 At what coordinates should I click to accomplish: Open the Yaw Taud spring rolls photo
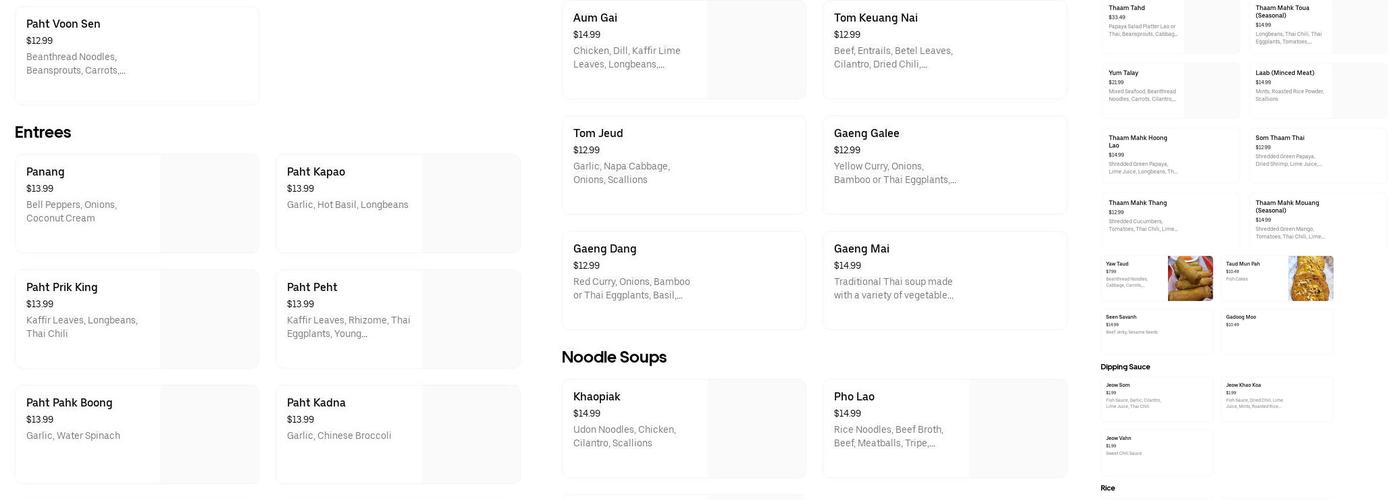[x=1190, y=278]
